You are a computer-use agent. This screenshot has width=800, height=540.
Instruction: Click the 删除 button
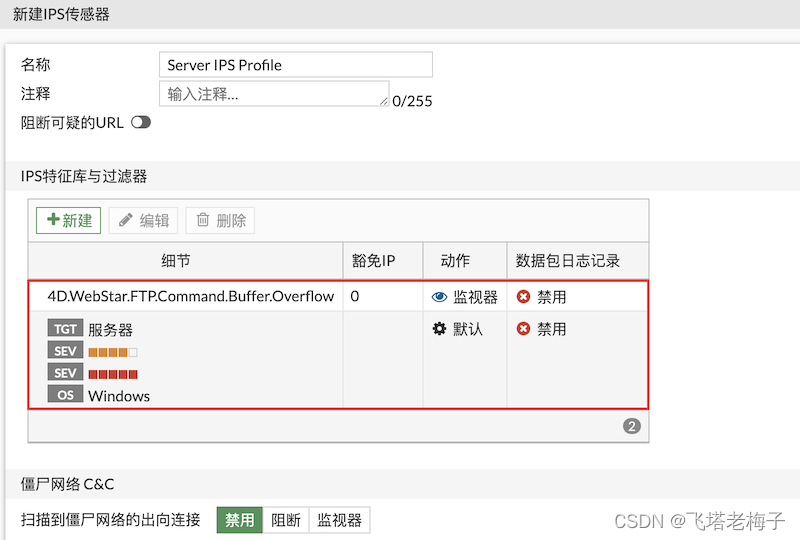[x=220, y=220]
